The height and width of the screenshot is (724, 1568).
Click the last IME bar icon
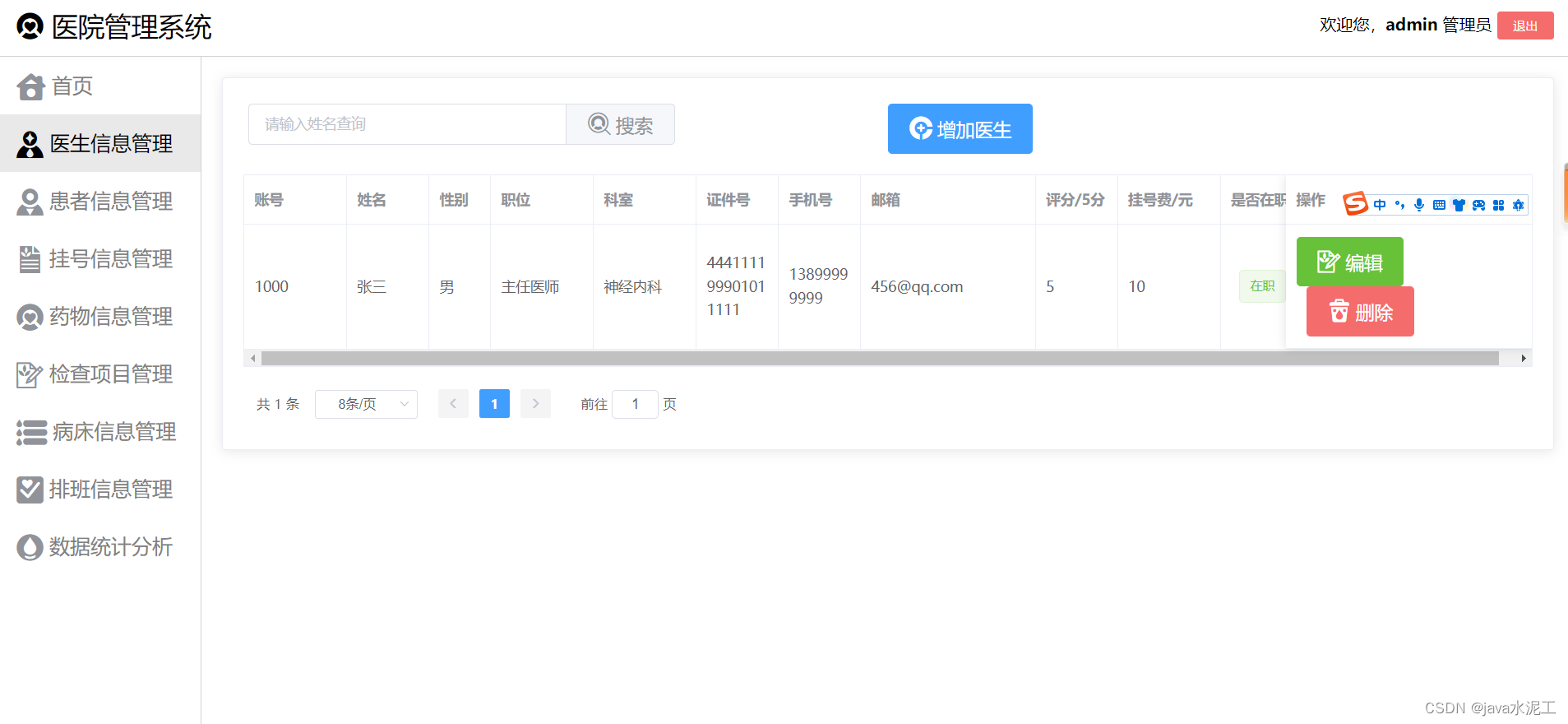[x=1518, y=205]
